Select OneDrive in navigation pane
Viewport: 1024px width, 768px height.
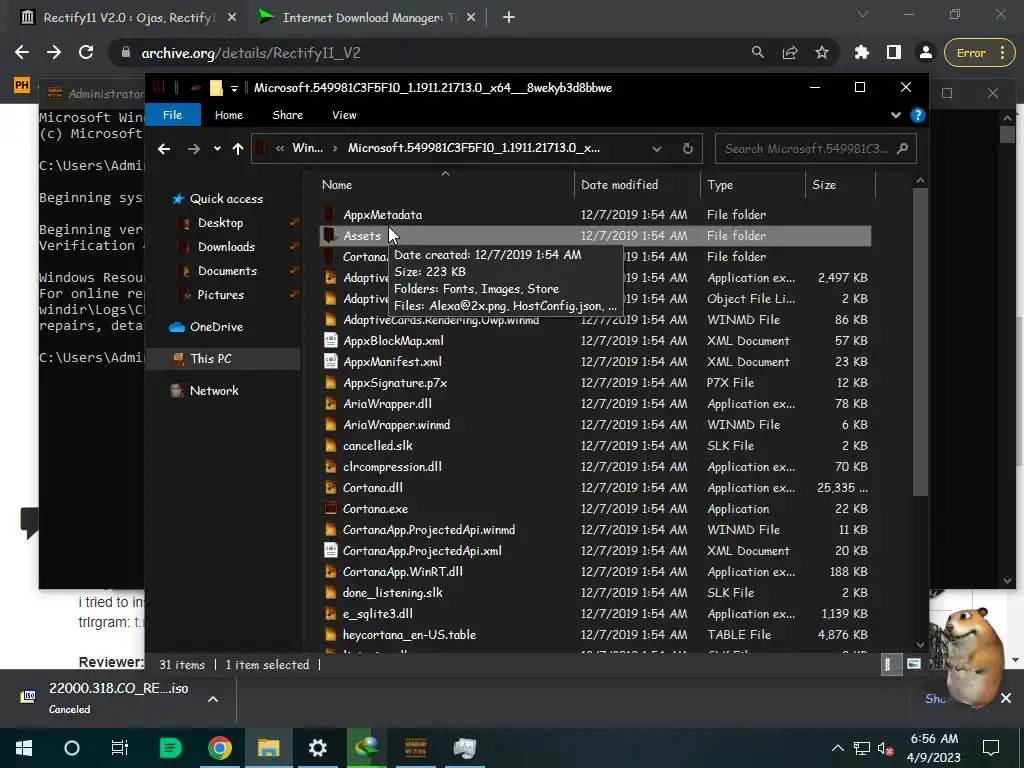pyautogui.click(x=216, y=327)
